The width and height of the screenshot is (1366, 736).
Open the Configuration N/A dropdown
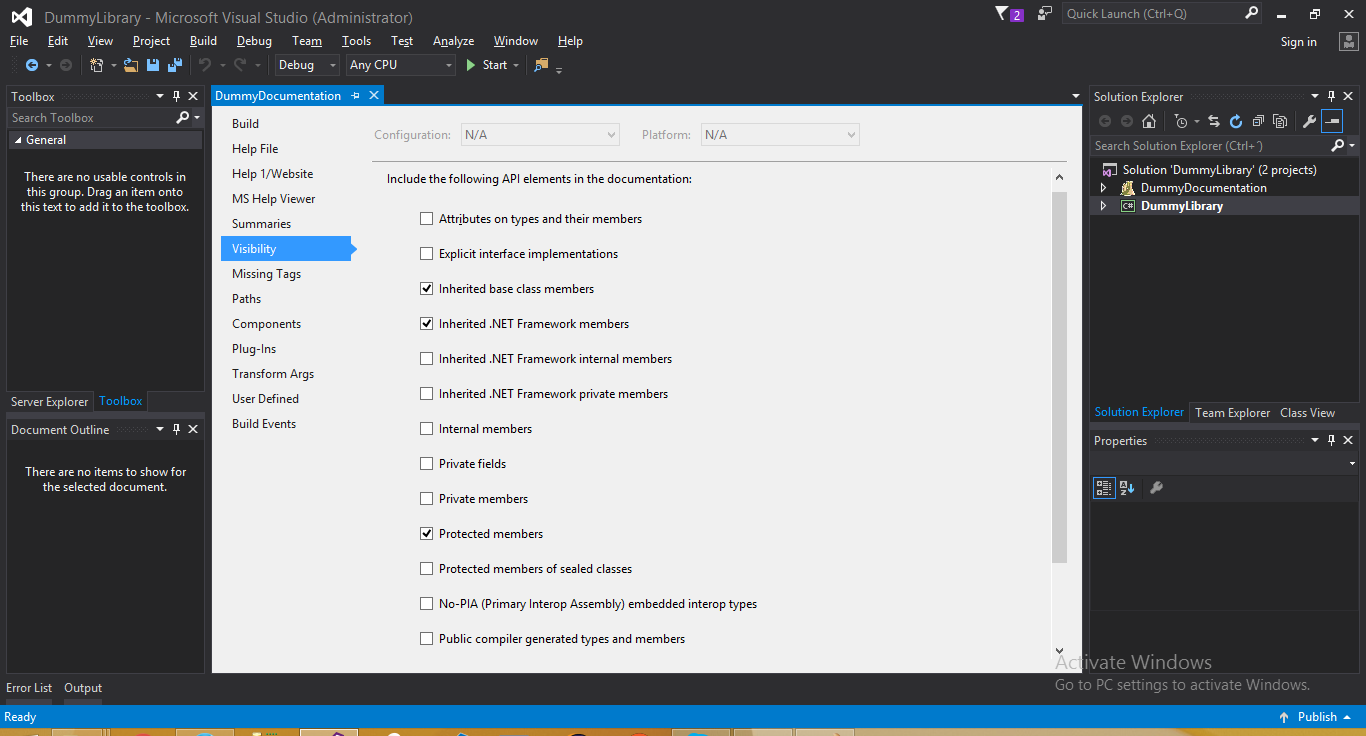pos(540,134)
